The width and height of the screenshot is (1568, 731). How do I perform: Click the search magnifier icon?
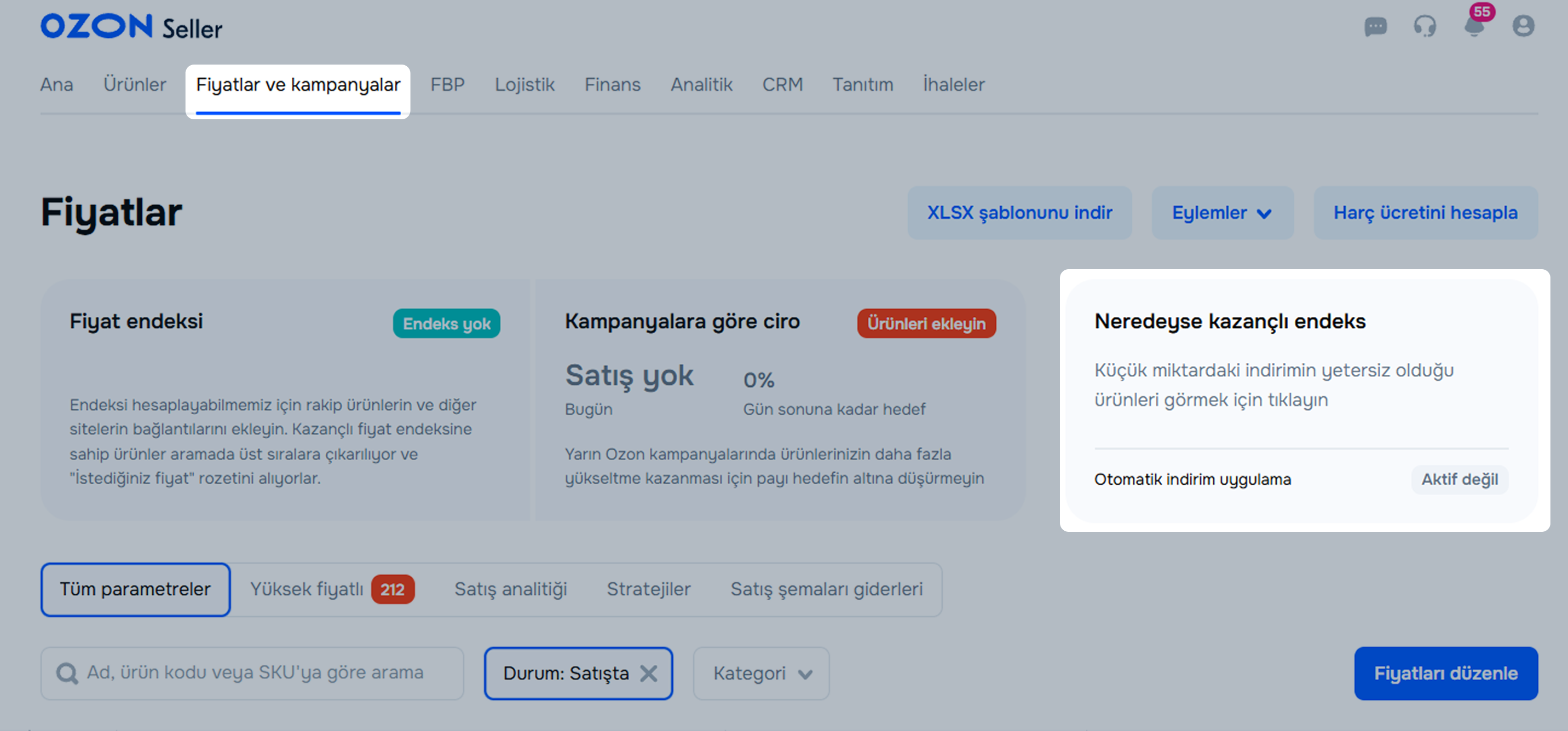(x=67, y=674)
